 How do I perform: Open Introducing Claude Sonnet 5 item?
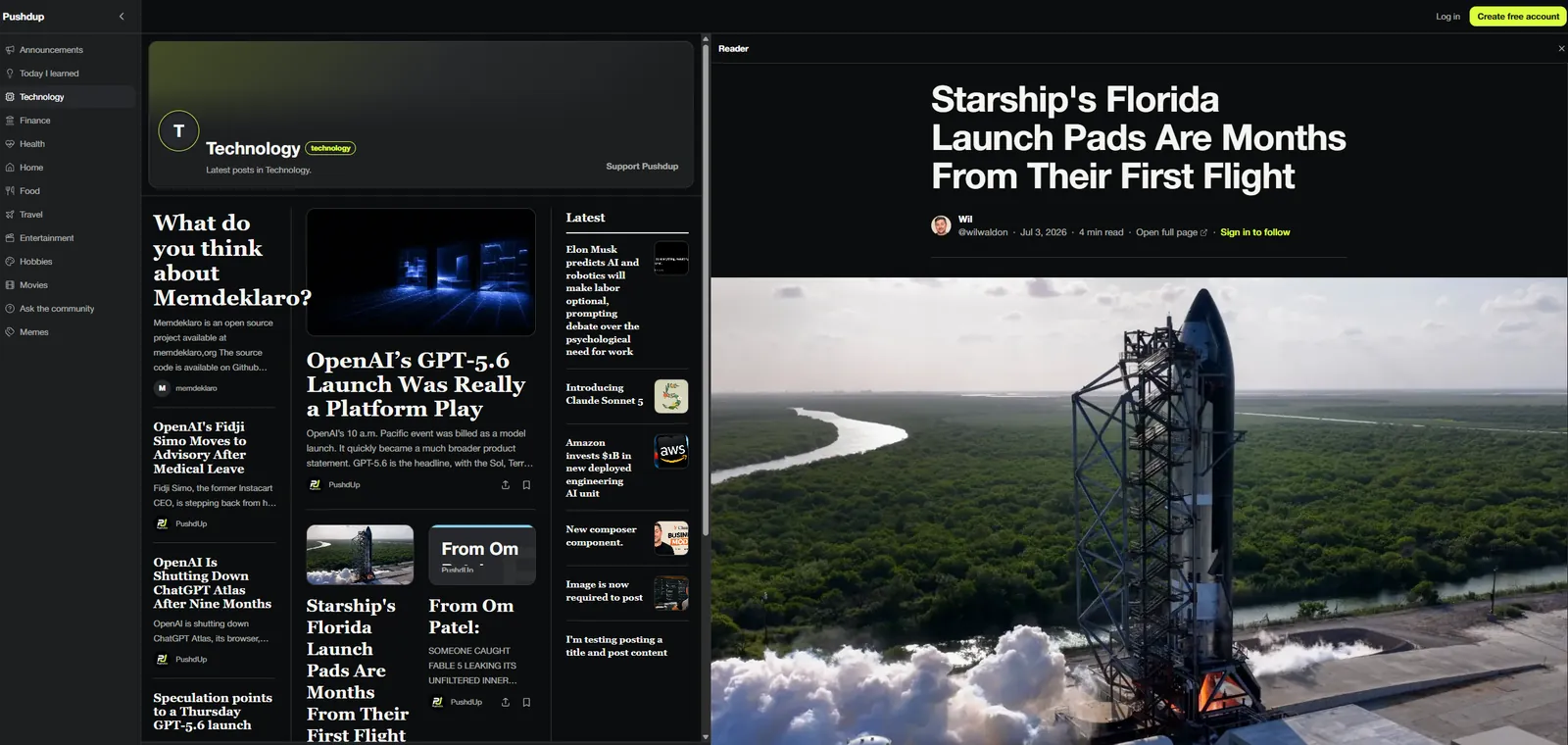tap(605, 394)
